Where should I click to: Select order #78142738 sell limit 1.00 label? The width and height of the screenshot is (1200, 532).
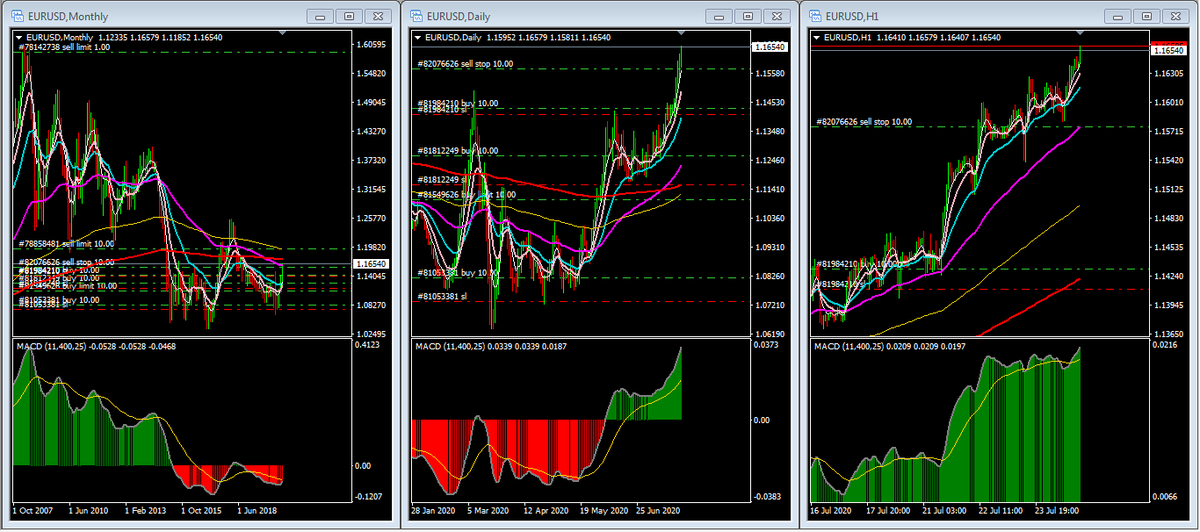pos(66,48)
